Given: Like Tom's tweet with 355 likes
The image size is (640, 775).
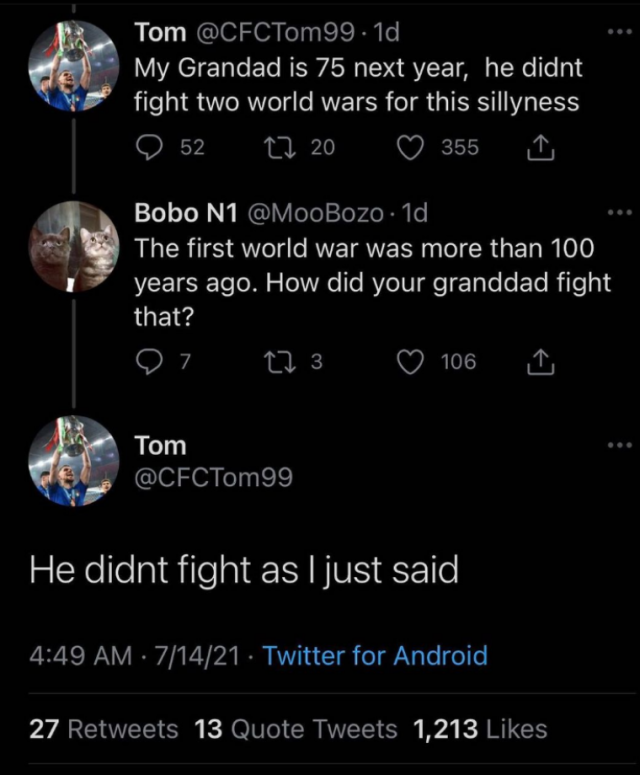Looking at the screenshot, I should coord(409,147).
